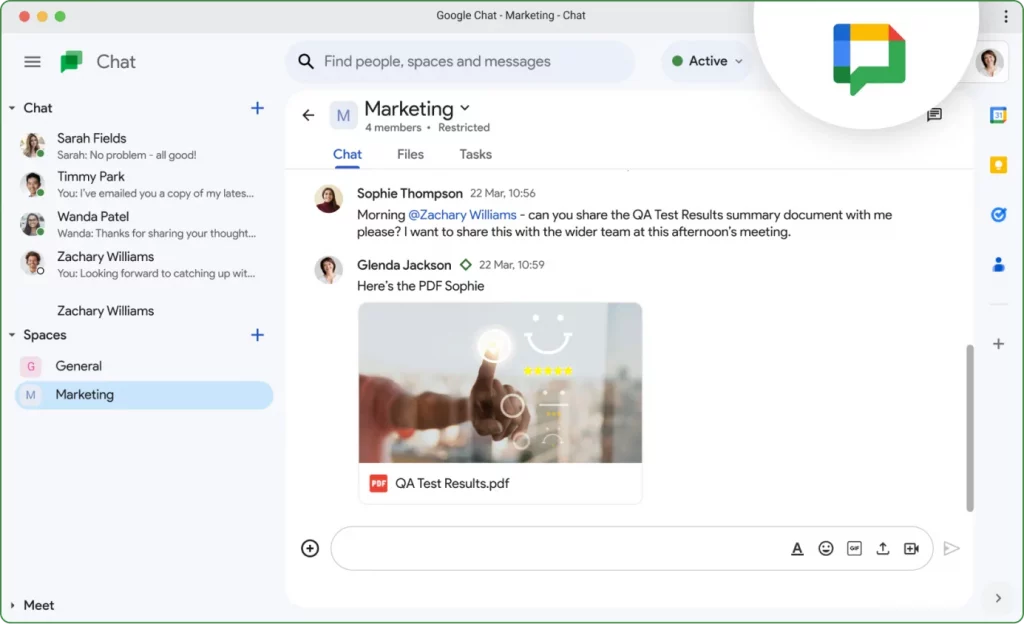
Task: Open conversation with Timmy Park
Action: 142,184
